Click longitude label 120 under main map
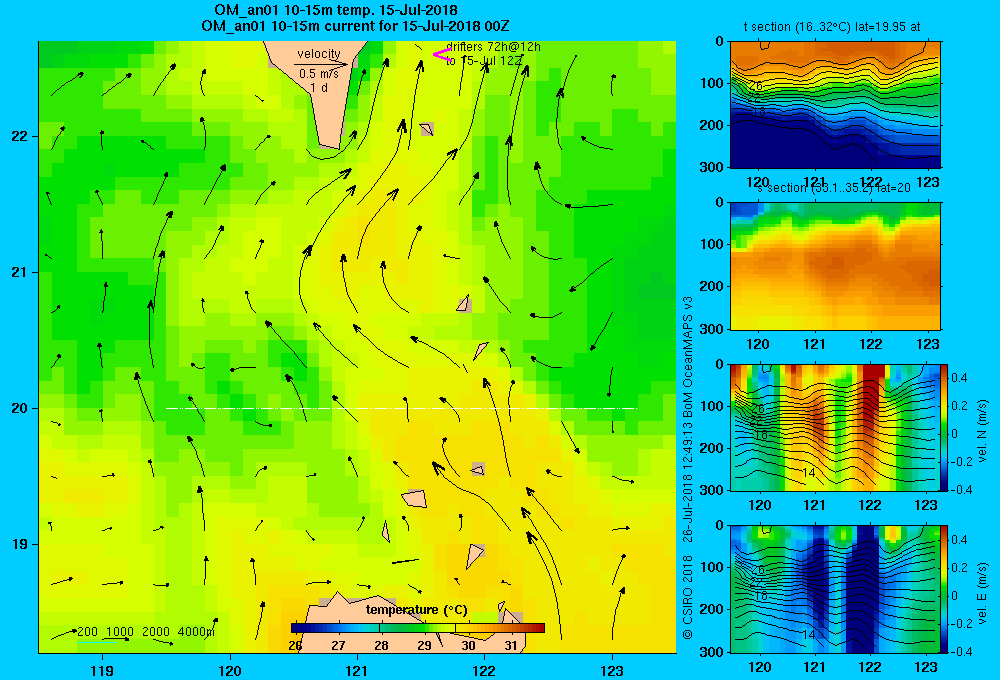Image resolution: width=1000 pixels, height=680 pixels. pyautogui.click(x=230, y=670)
